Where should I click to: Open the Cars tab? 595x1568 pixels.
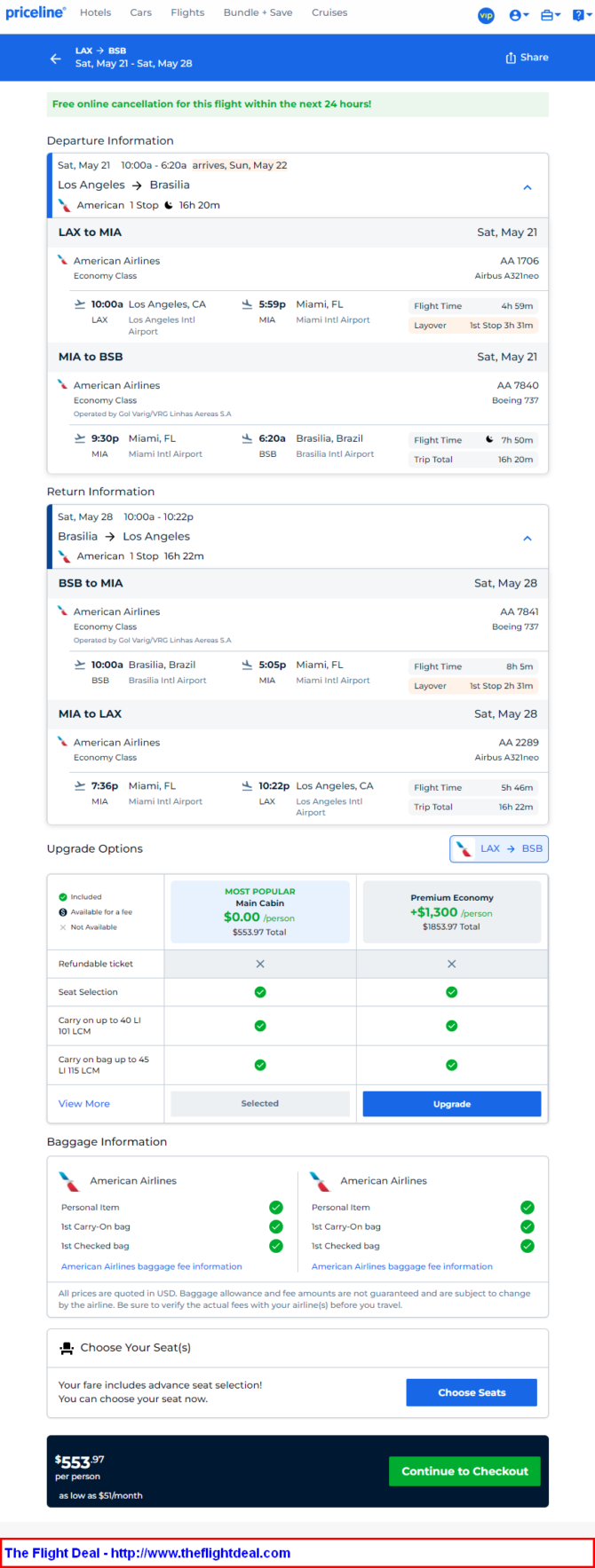click(141, 12)
